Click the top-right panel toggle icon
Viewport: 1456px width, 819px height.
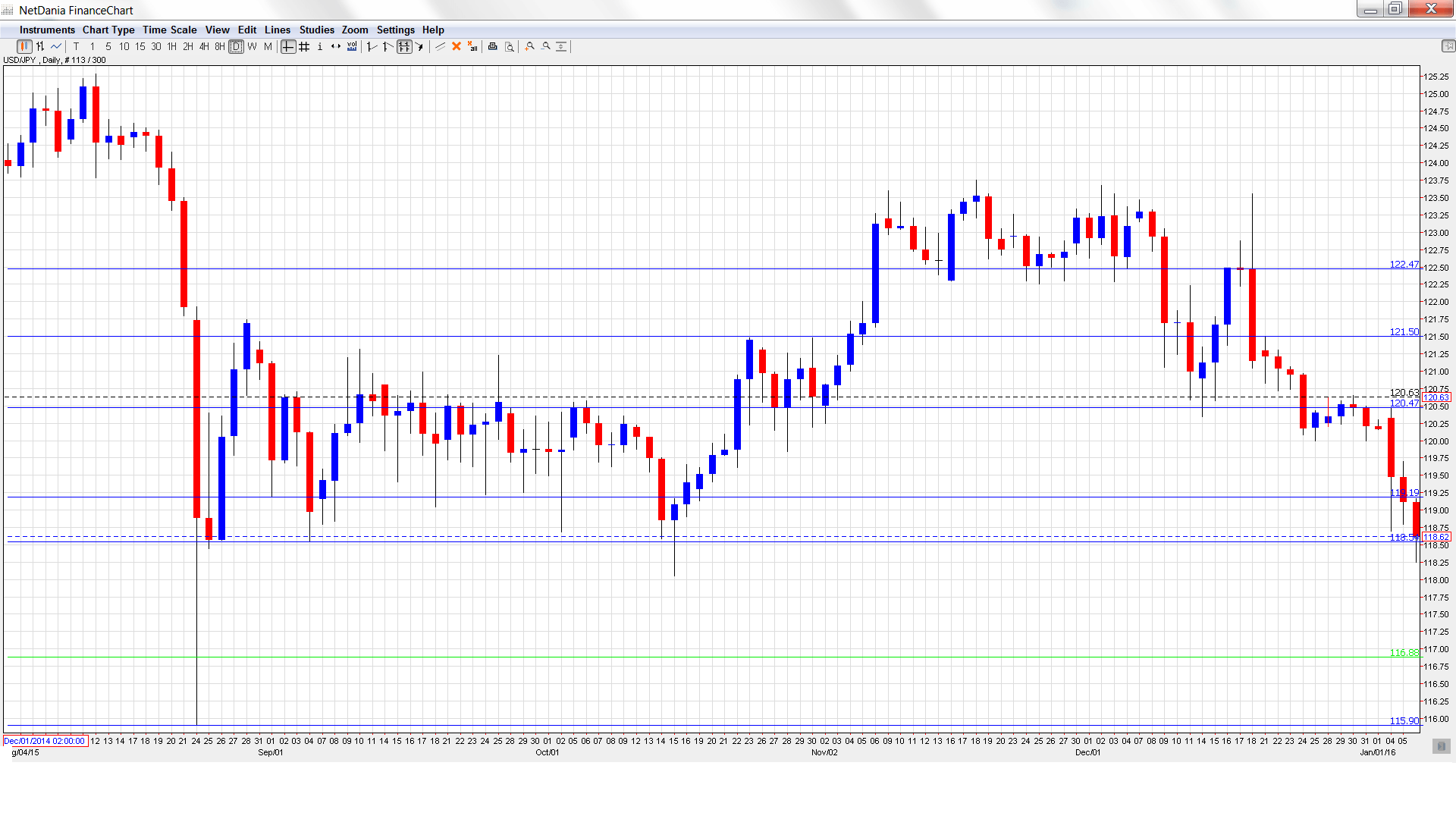(x=1448, y=47)
